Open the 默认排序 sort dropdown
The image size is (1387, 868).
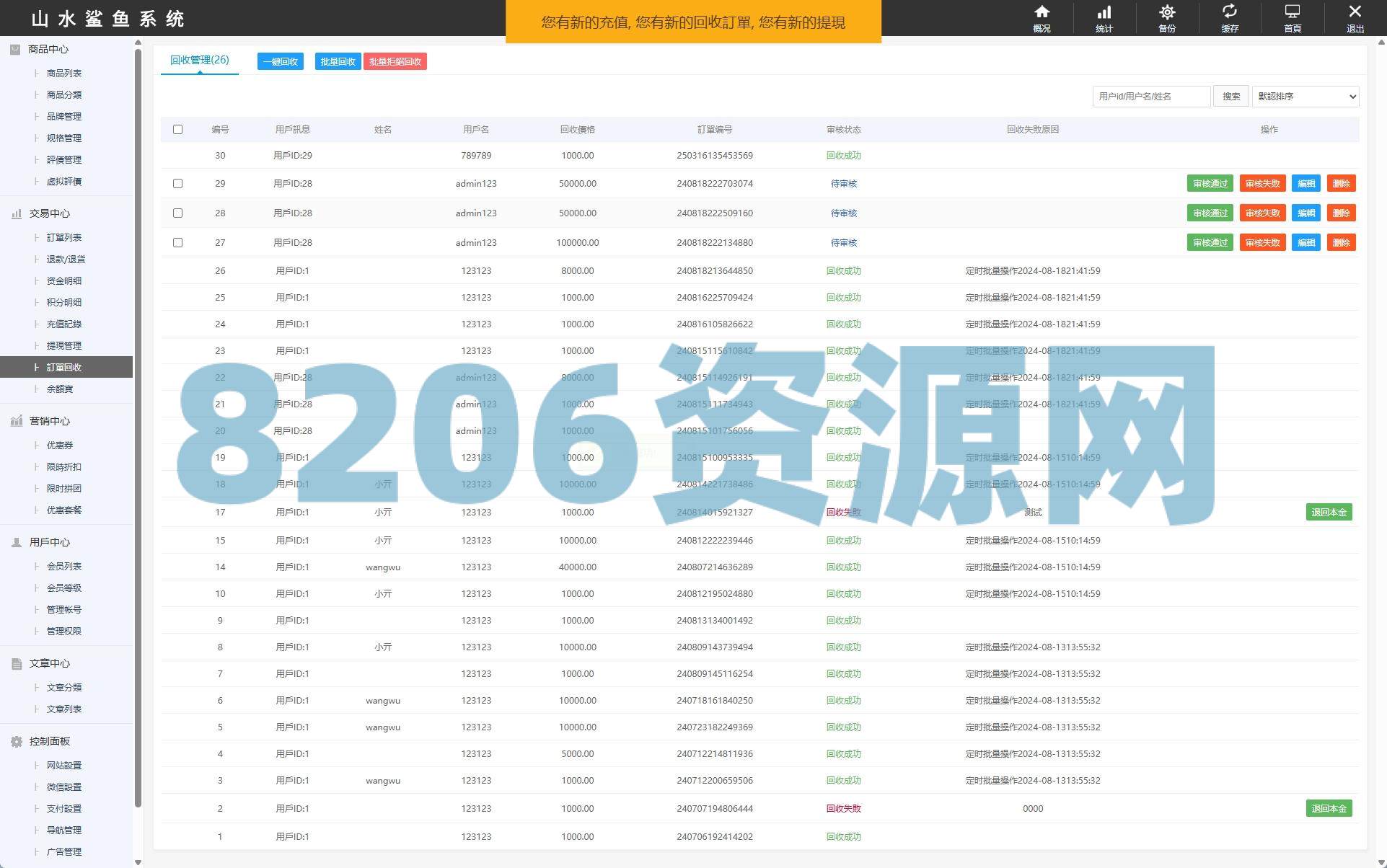point(1305,97)
